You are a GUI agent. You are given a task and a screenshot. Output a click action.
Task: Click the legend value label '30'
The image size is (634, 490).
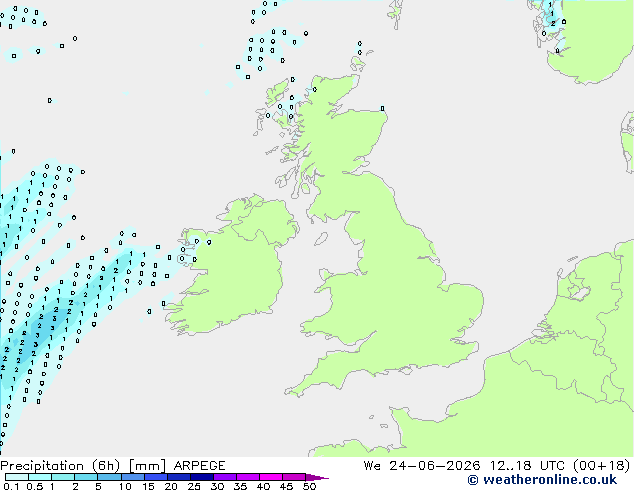(x=217, y=486)
